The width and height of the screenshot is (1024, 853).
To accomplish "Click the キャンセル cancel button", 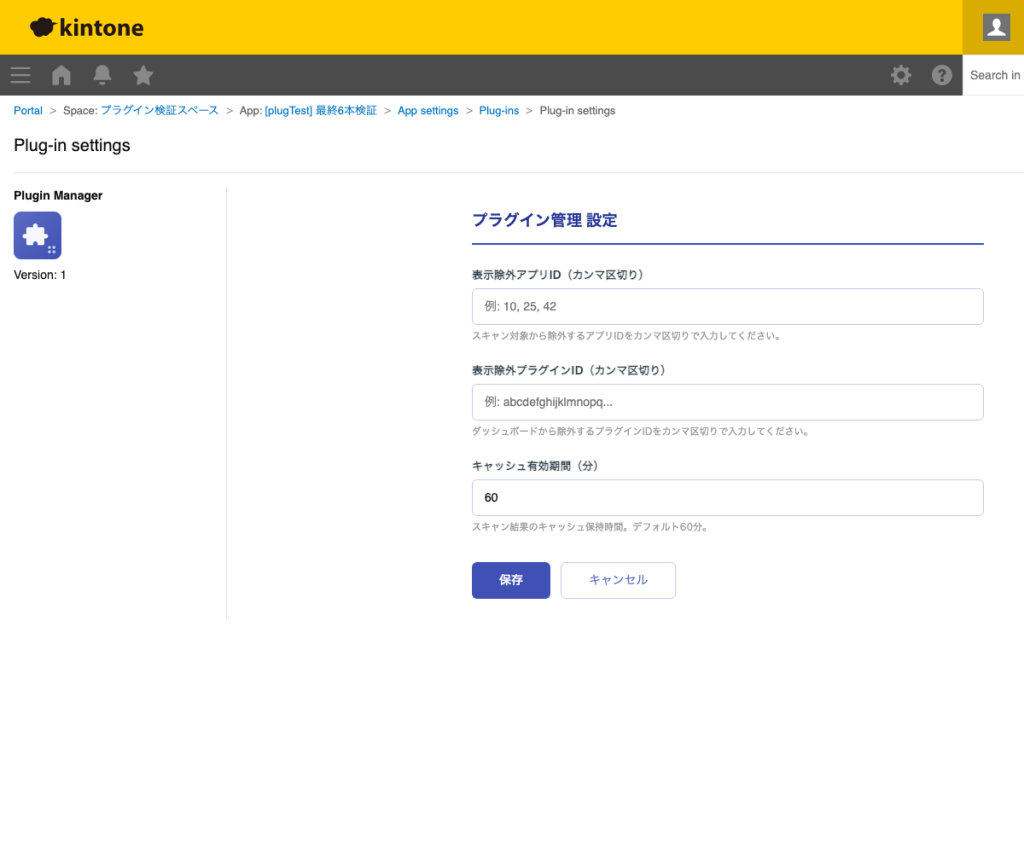I will pyautogui.click(x=617, y=580).
